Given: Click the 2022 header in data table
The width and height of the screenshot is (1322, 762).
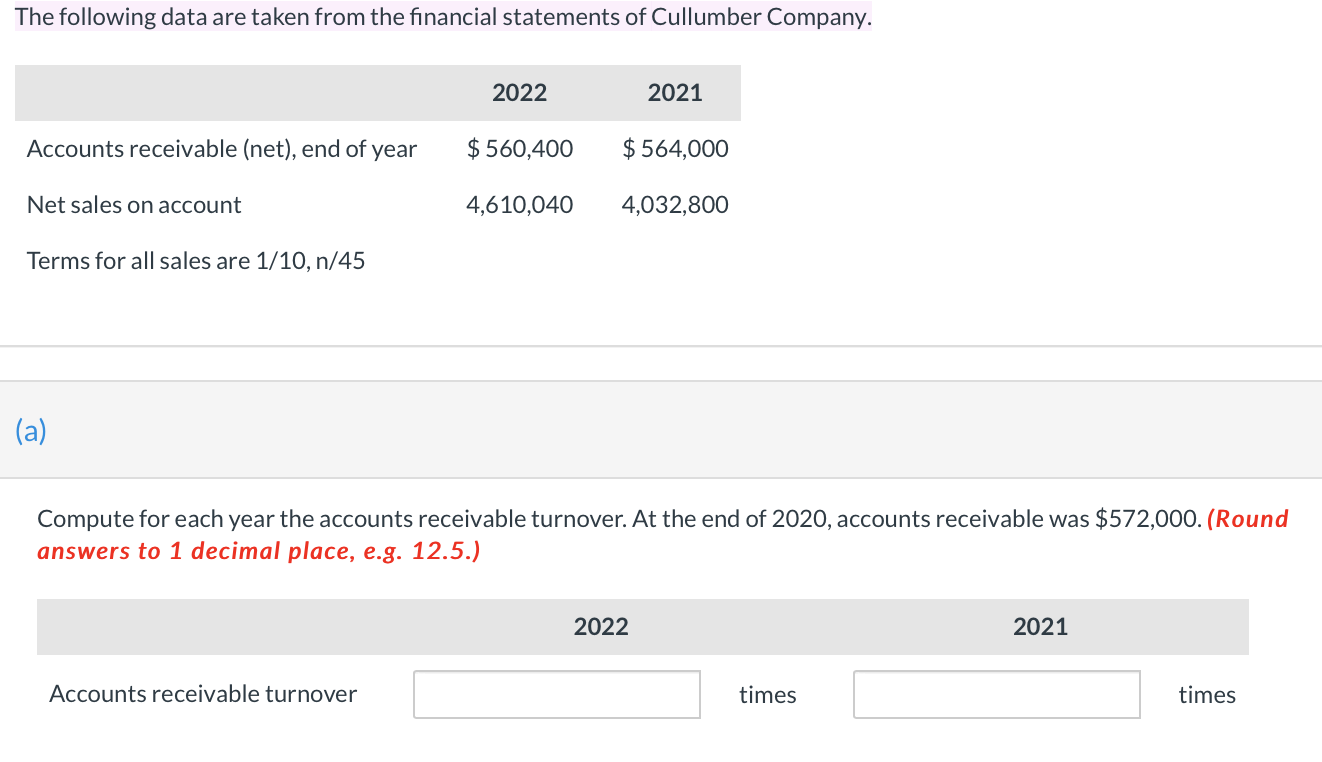Looking at the screenshot, I should (520, 93).
